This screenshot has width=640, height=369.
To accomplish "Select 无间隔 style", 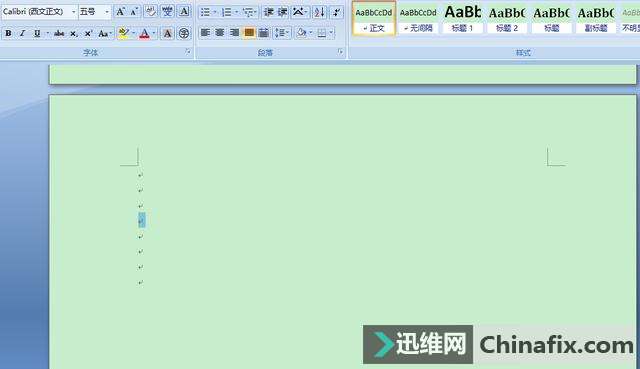I will 418,18.
